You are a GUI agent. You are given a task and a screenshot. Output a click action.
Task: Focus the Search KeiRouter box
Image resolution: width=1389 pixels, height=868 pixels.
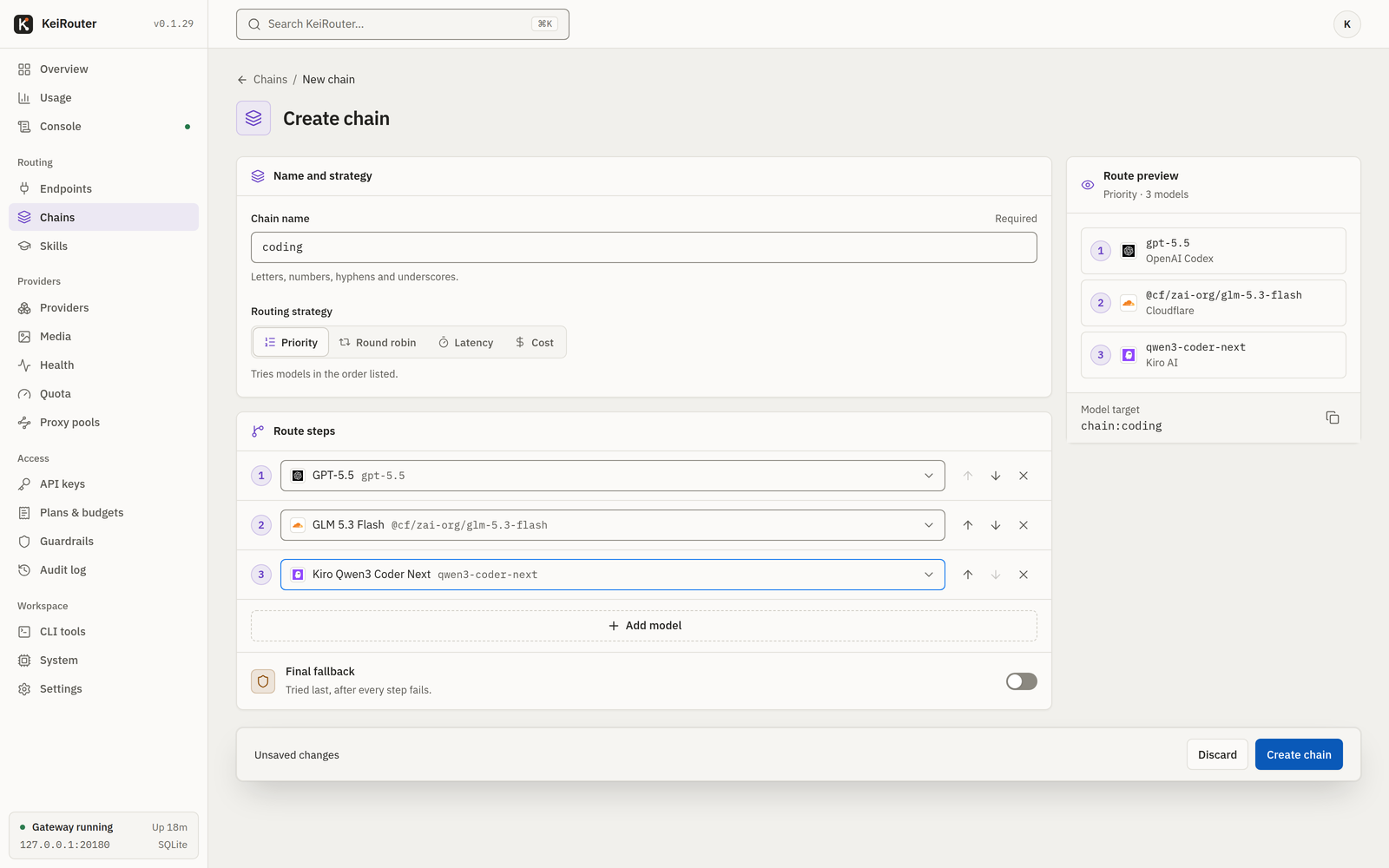point(403,24)
